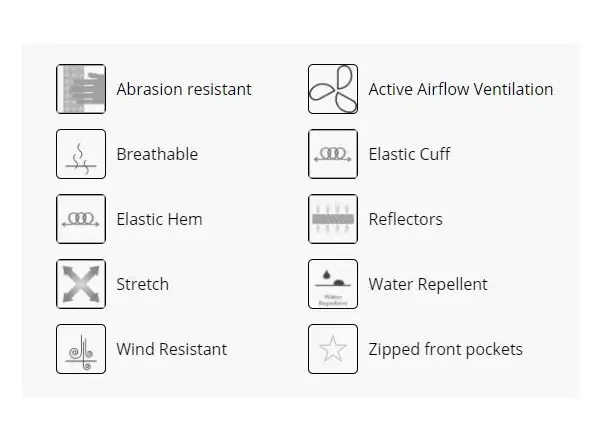Click the Stretch arrows icon
This screenshot has width=600, height=440.
(x=81, y=284)
